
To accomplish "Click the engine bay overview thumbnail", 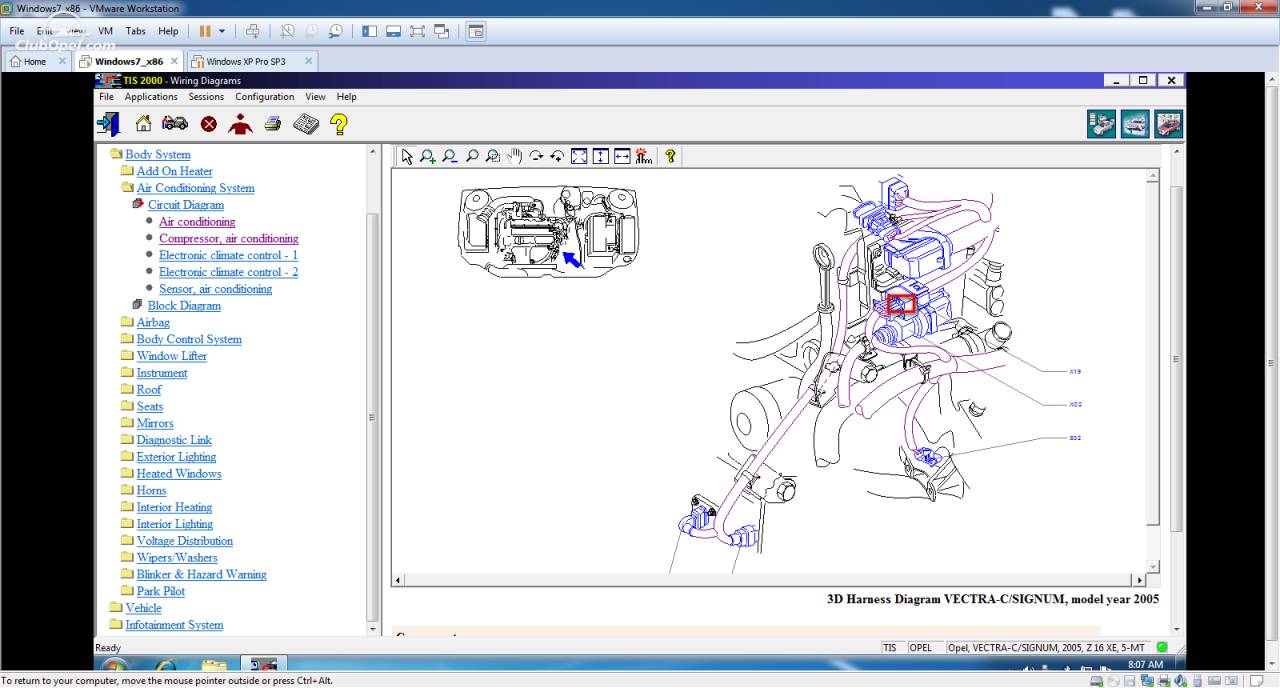I will [x=548, y=231].
